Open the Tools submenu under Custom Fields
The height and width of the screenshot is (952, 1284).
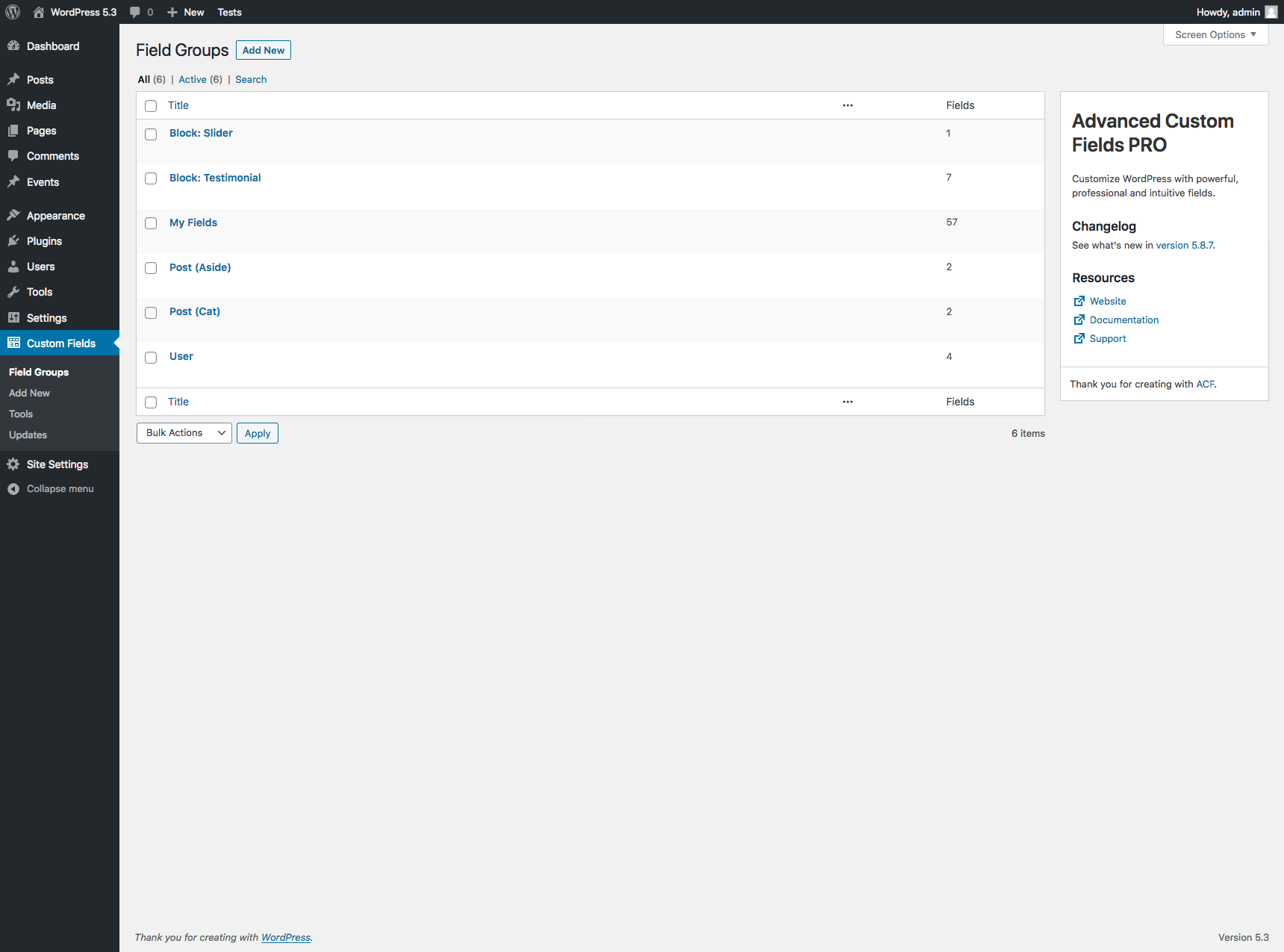point(21,414)
